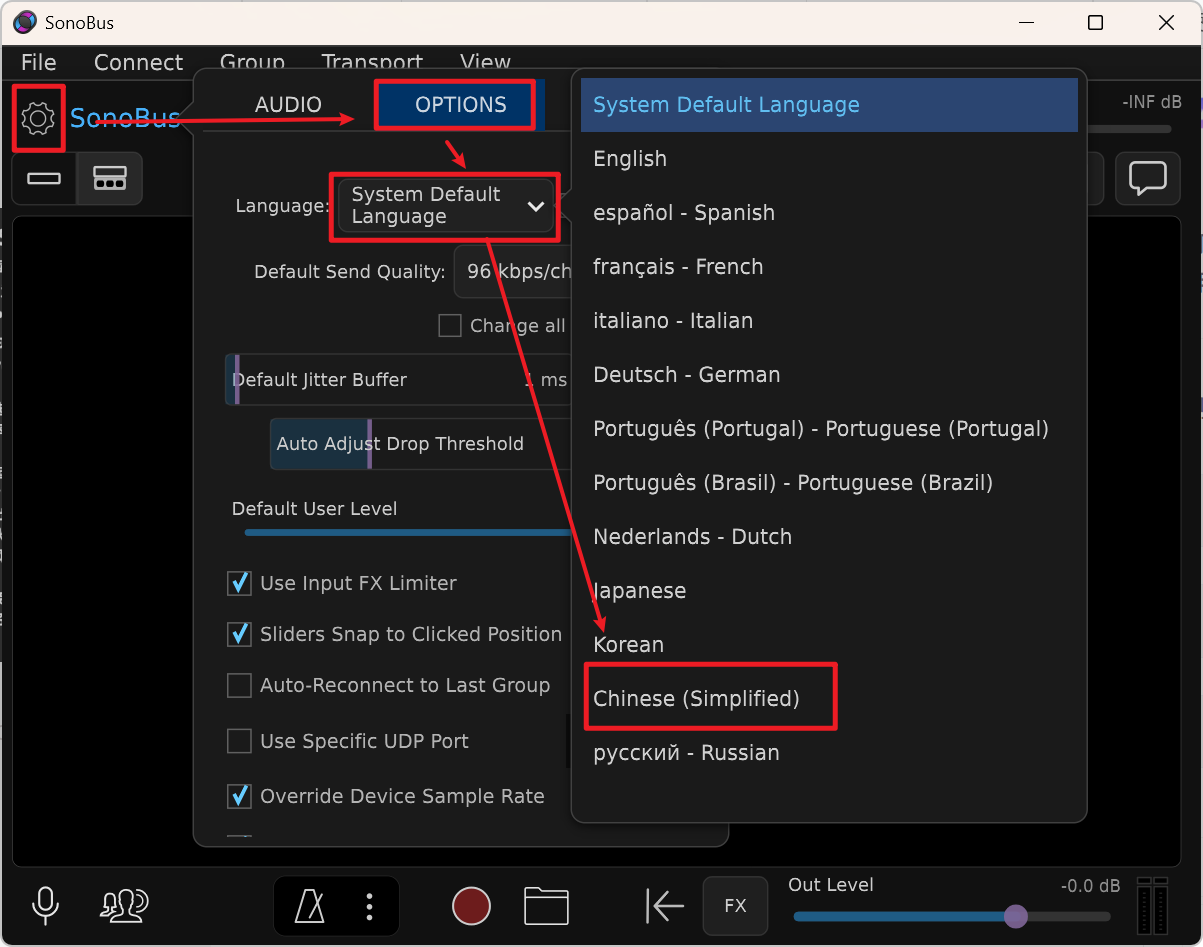1203x947 pixels.
Task: Uncheck Use Input FX Limiter
Action: click(239, 583)
